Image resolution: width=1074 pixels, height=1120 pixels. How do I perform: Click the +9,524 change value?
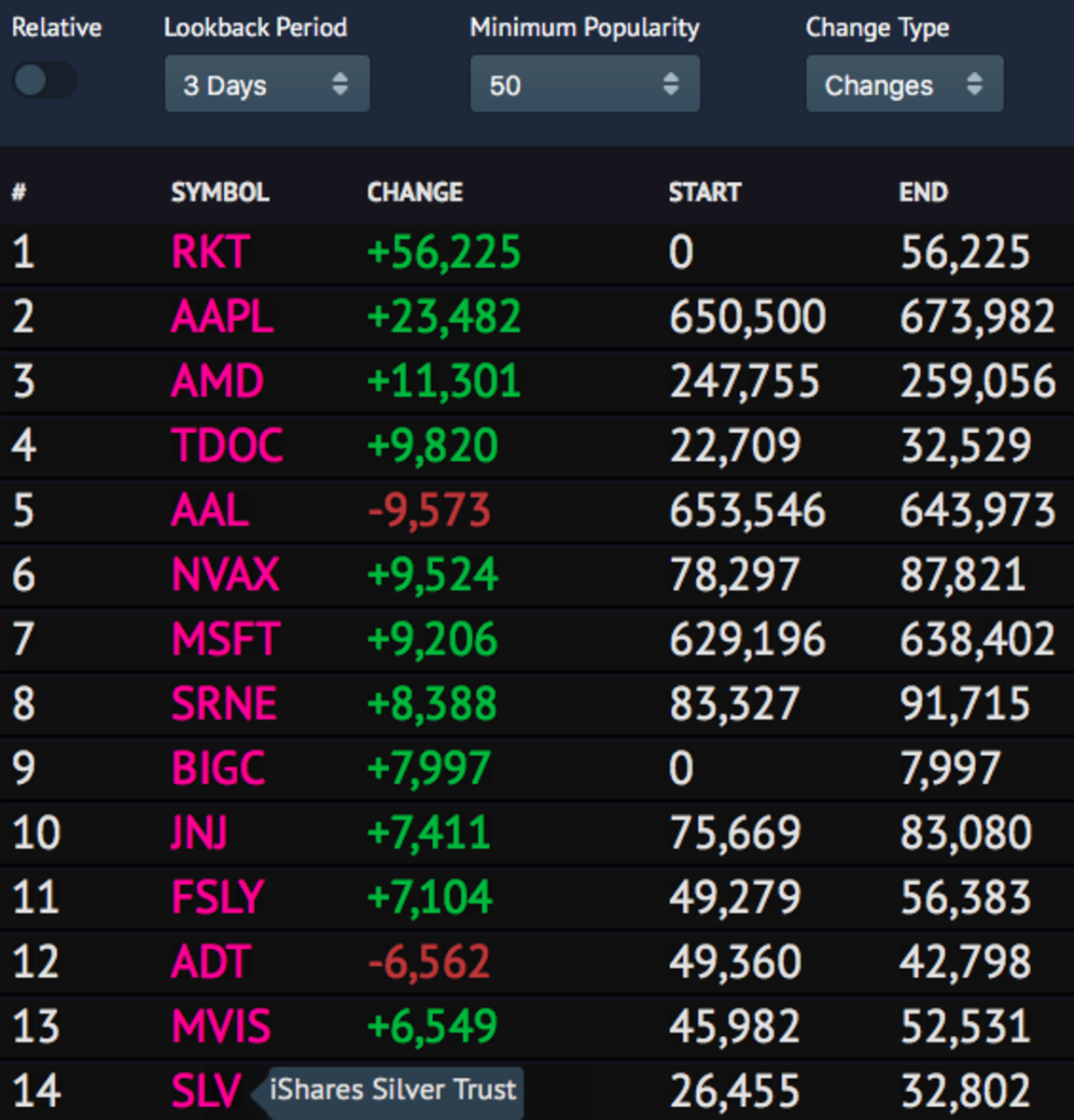(433, 574)
